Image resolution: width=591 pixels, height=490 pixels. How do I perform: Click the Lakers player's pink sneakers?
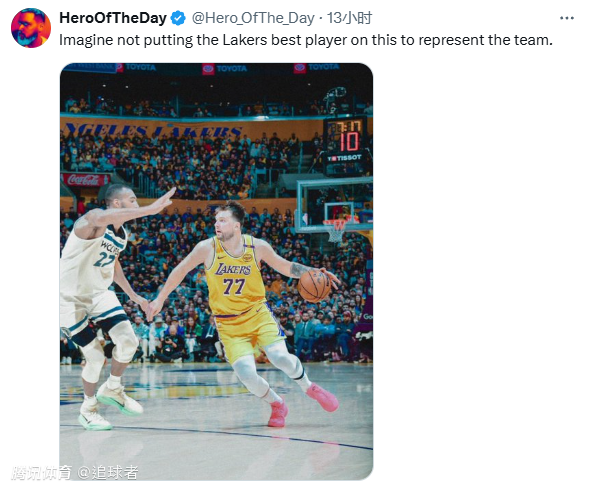click(x=303, y=404)
